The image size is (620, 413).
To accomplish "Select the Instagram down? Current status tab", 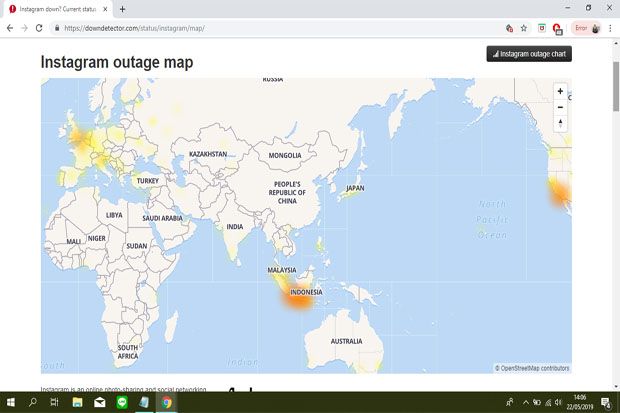I will tap(58, 9).
